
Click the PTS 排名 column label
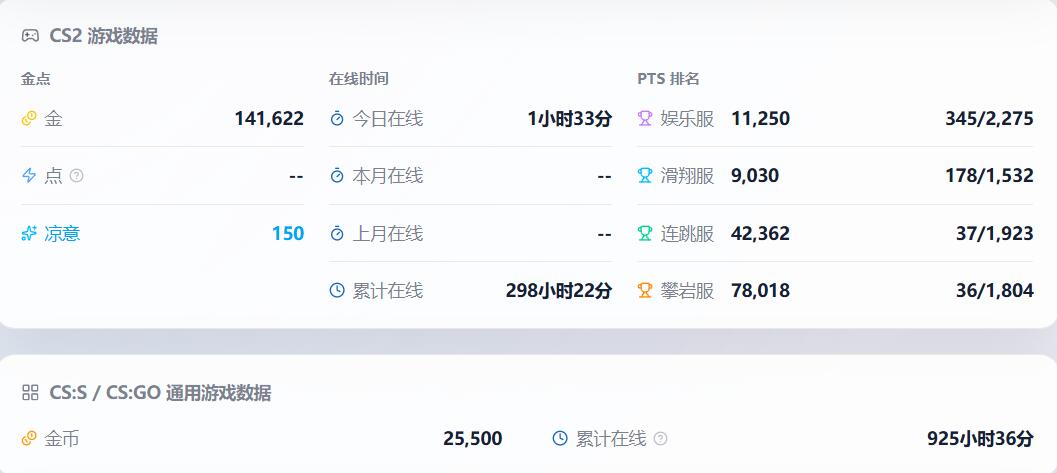point(668,79)
